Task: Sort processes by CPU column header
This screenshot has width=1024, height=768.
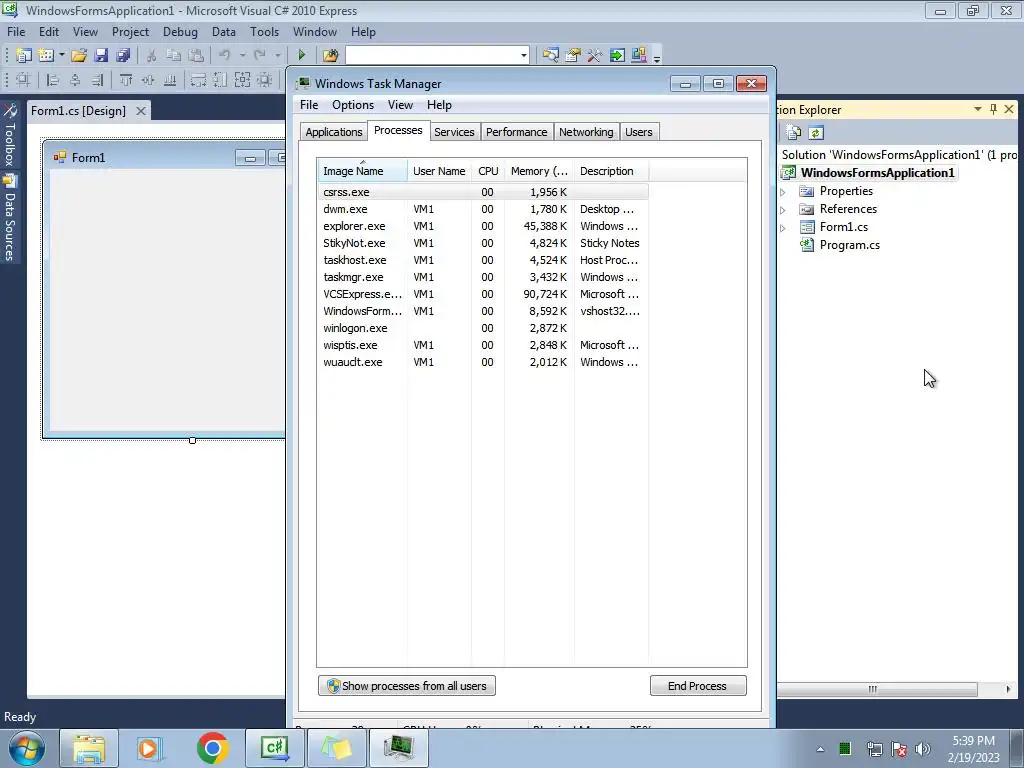Action: point(488,171)
